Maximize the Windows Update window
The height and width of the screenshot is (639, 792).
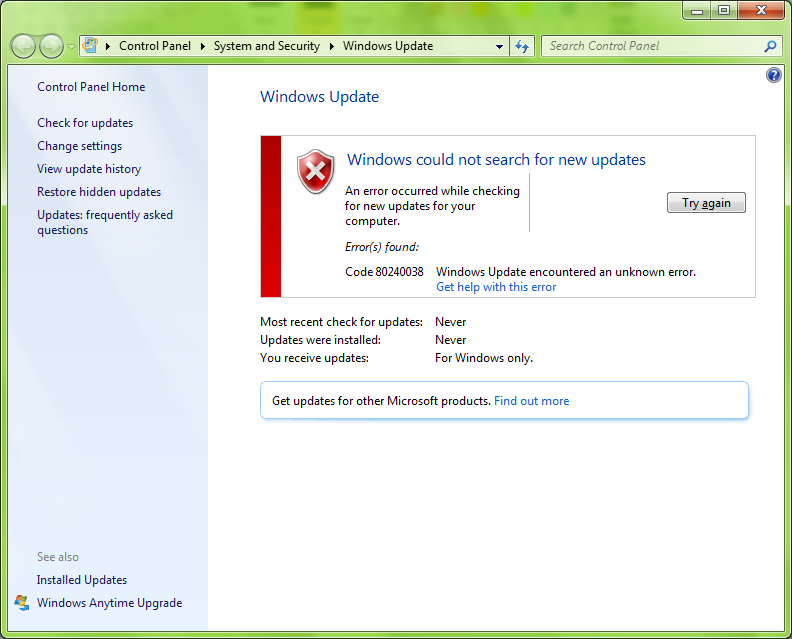coord(724,11)
